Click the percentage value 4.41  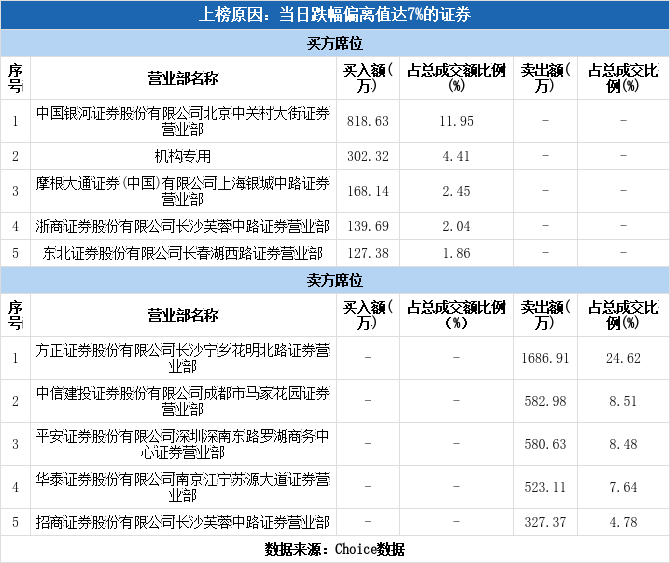[456, 156]
